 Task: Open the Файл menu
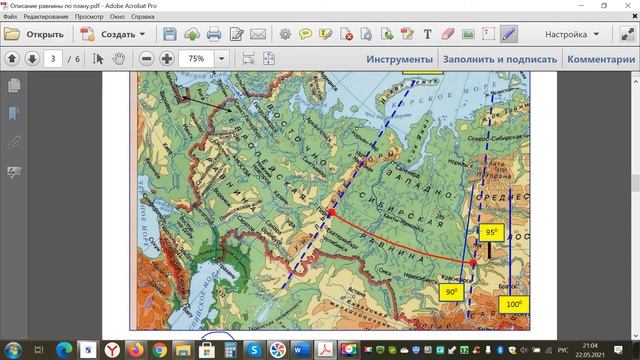click(x=10, y=17)
